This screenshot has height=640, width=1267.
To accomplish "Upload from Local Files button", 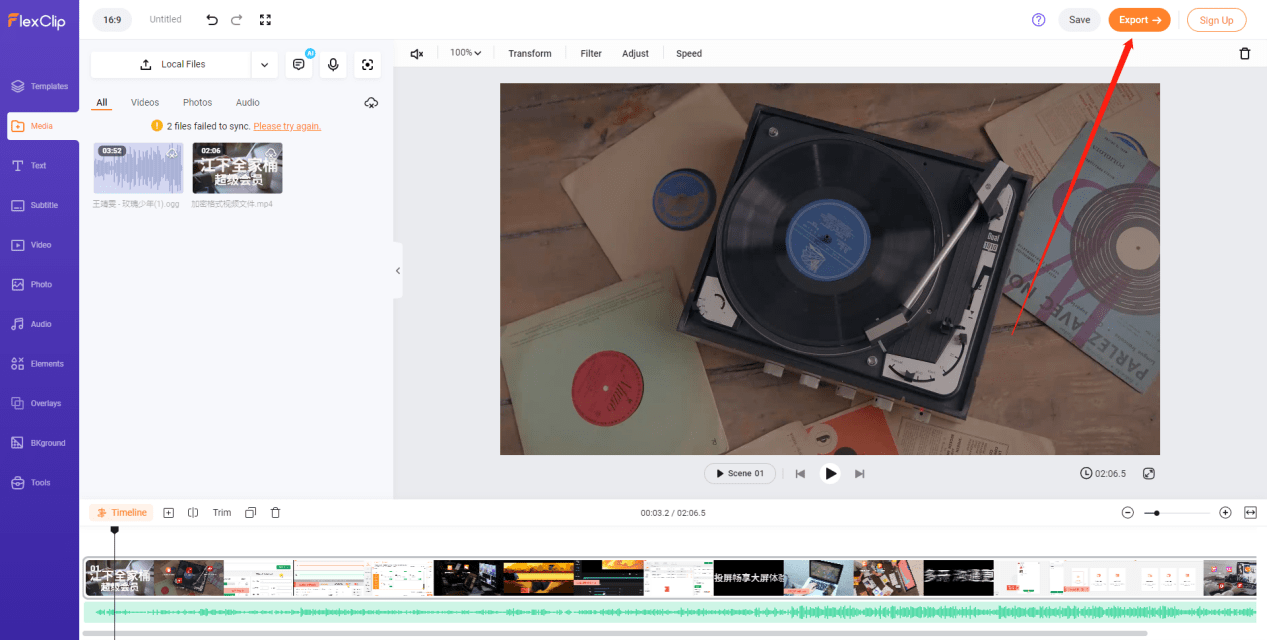I will coord(171,64).
